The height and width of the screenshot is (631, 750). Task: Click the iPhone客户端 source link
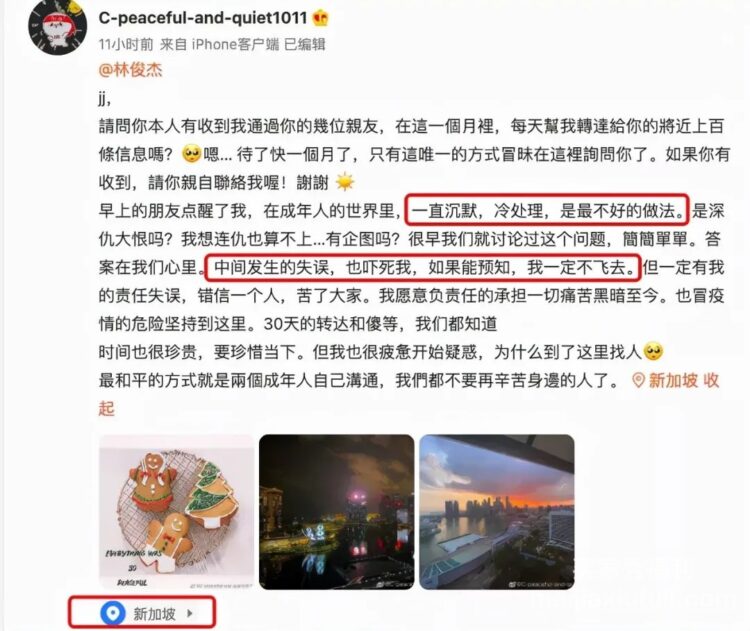click(235, 44)
